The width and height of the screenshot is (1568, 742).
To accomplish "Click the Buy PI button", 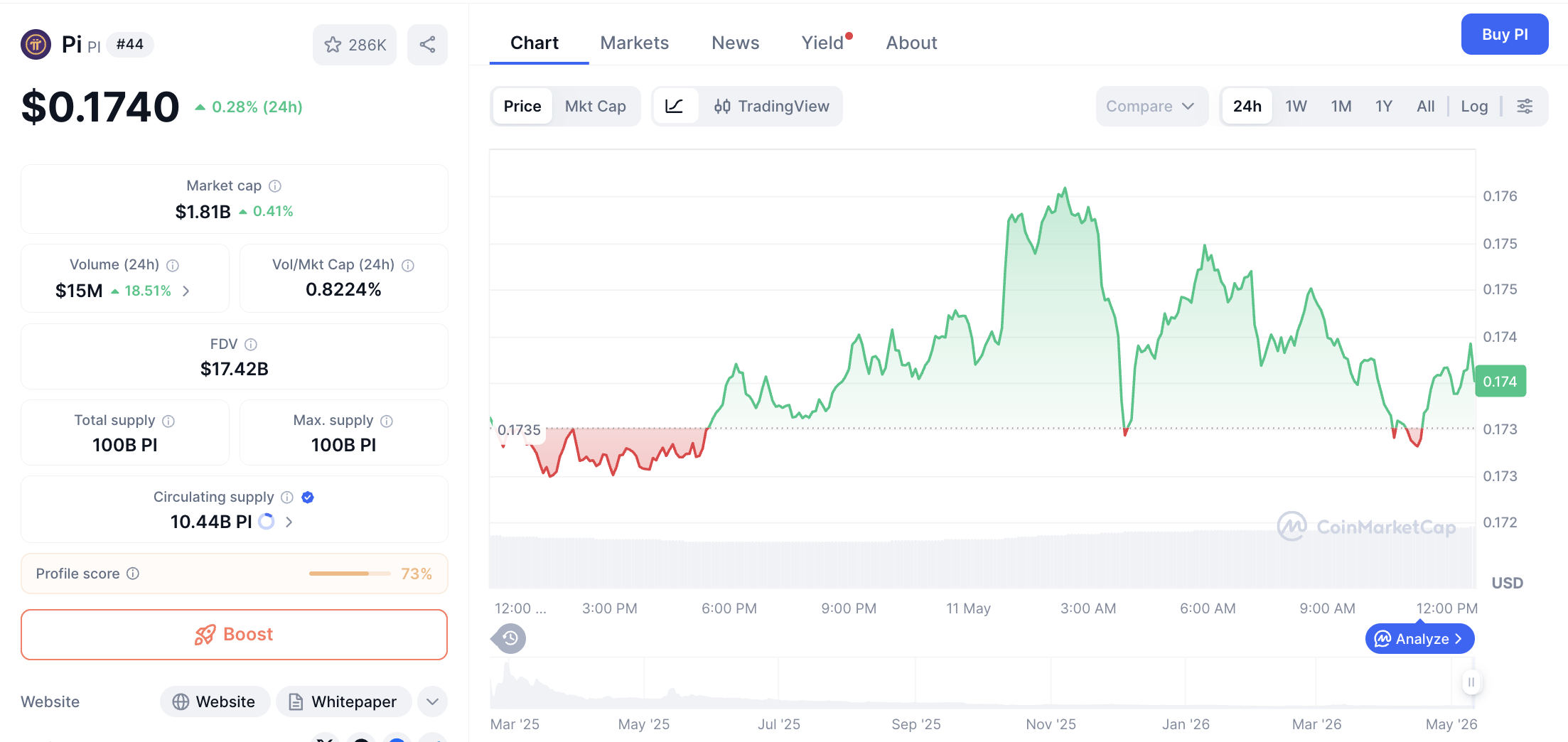I will pos(1505,34).
